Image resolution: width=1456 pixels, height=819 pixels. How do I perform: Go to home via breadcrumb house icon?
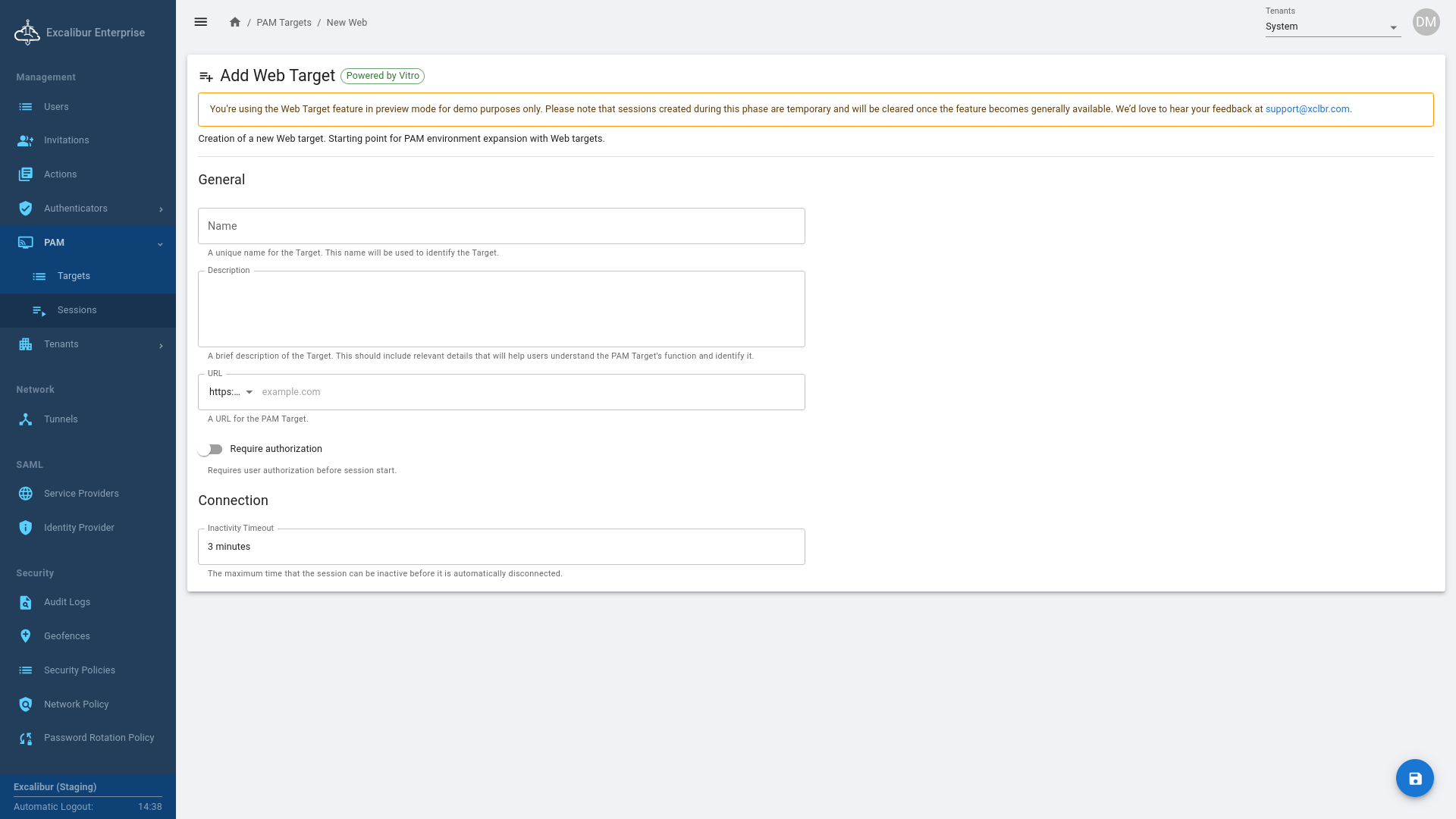click(235, 22)
